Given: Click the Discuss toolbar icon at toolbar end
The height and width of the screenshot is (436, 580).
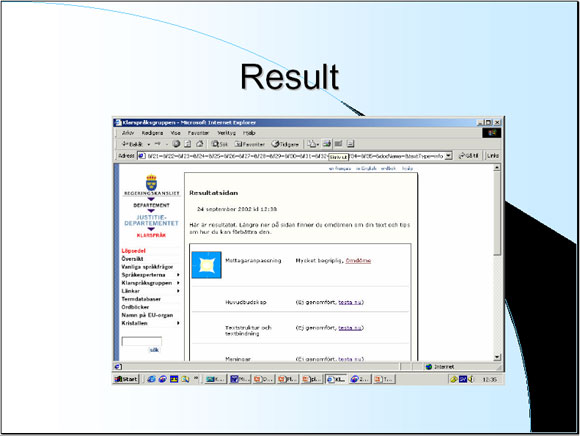Looking at the screenshot, I should tap(351, 143).
